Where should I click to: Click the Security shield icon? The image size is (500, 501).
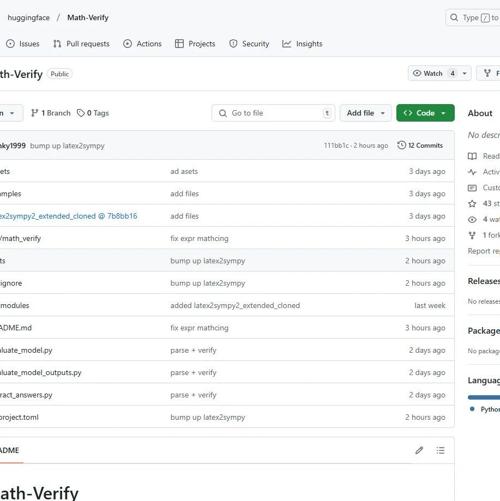(x=233, y=44)
